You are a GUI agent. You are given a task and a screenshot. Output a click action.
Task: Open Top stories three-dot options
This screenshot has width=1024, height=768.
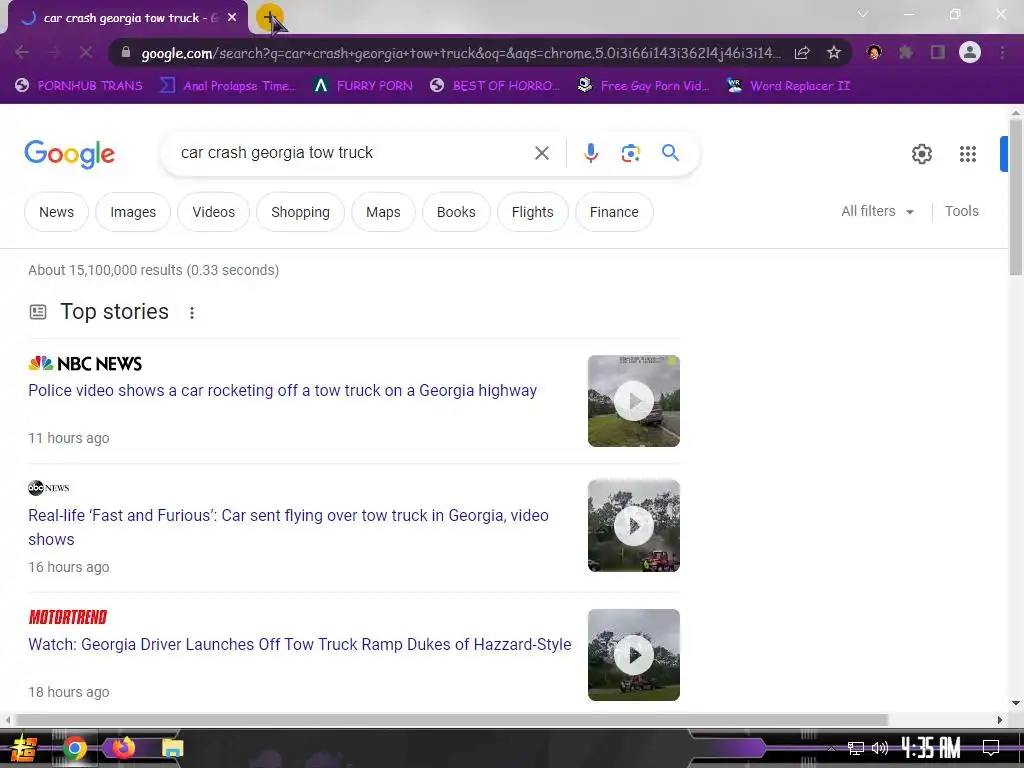click(191, 313)
